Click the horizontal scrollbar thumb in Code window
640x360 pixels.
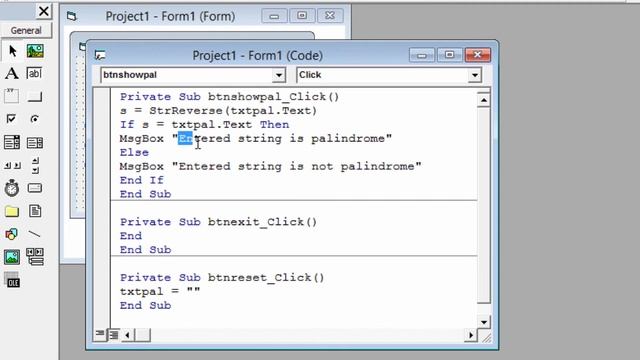142,335
